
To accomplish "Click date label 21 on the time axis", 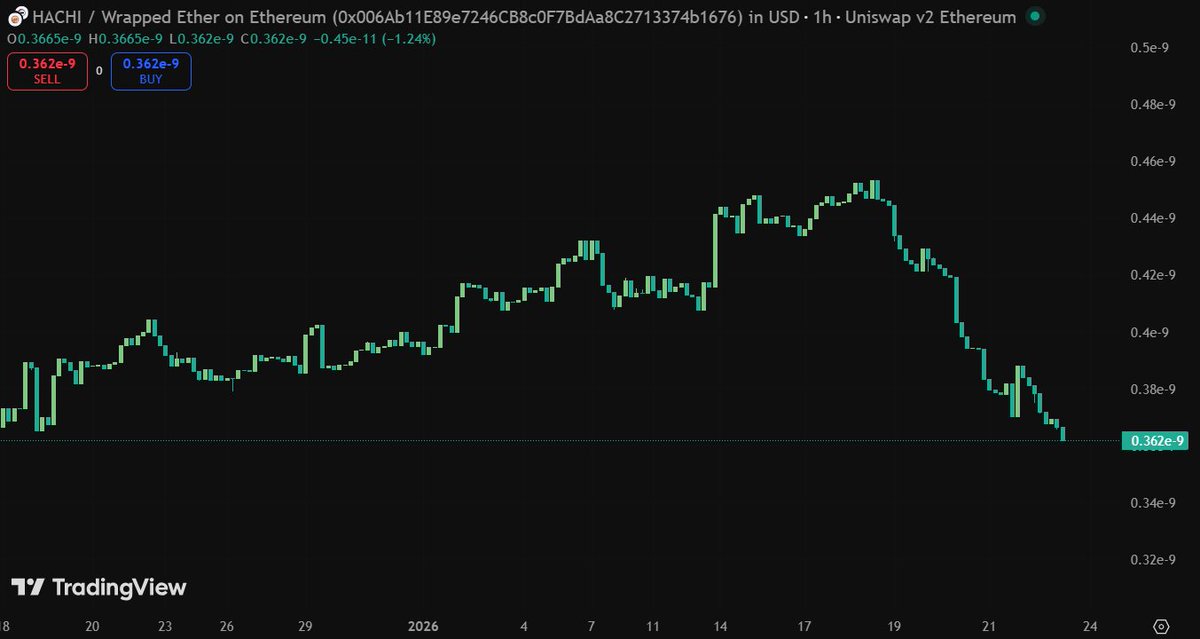I will point(988,627).
